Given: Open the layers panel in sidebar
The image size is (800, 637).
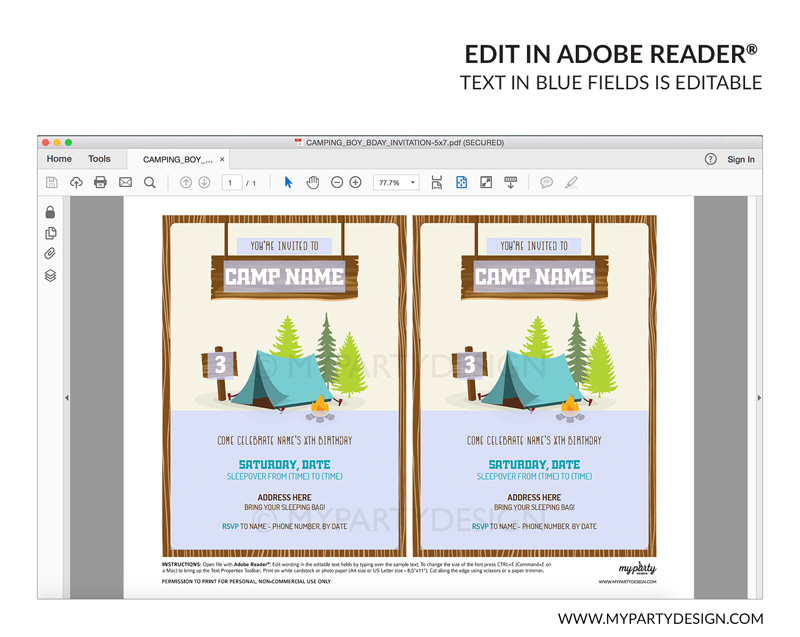Looking at the screenshot, I should (50, 276).
